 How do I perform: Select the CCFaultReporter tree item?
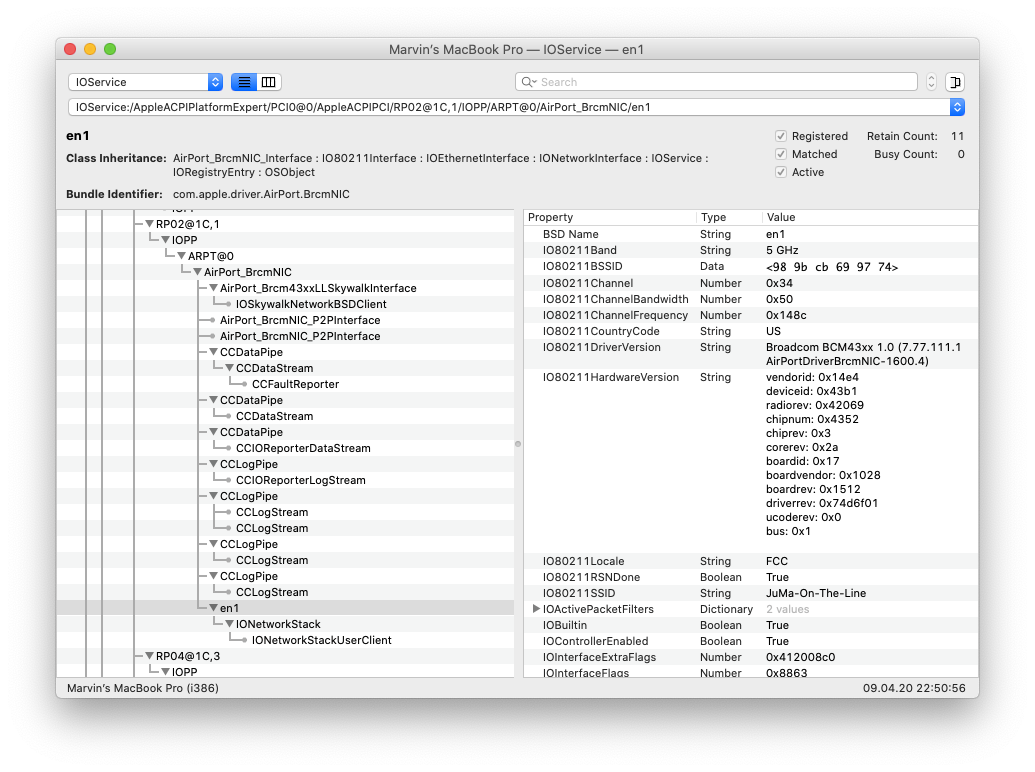point(295,384)
